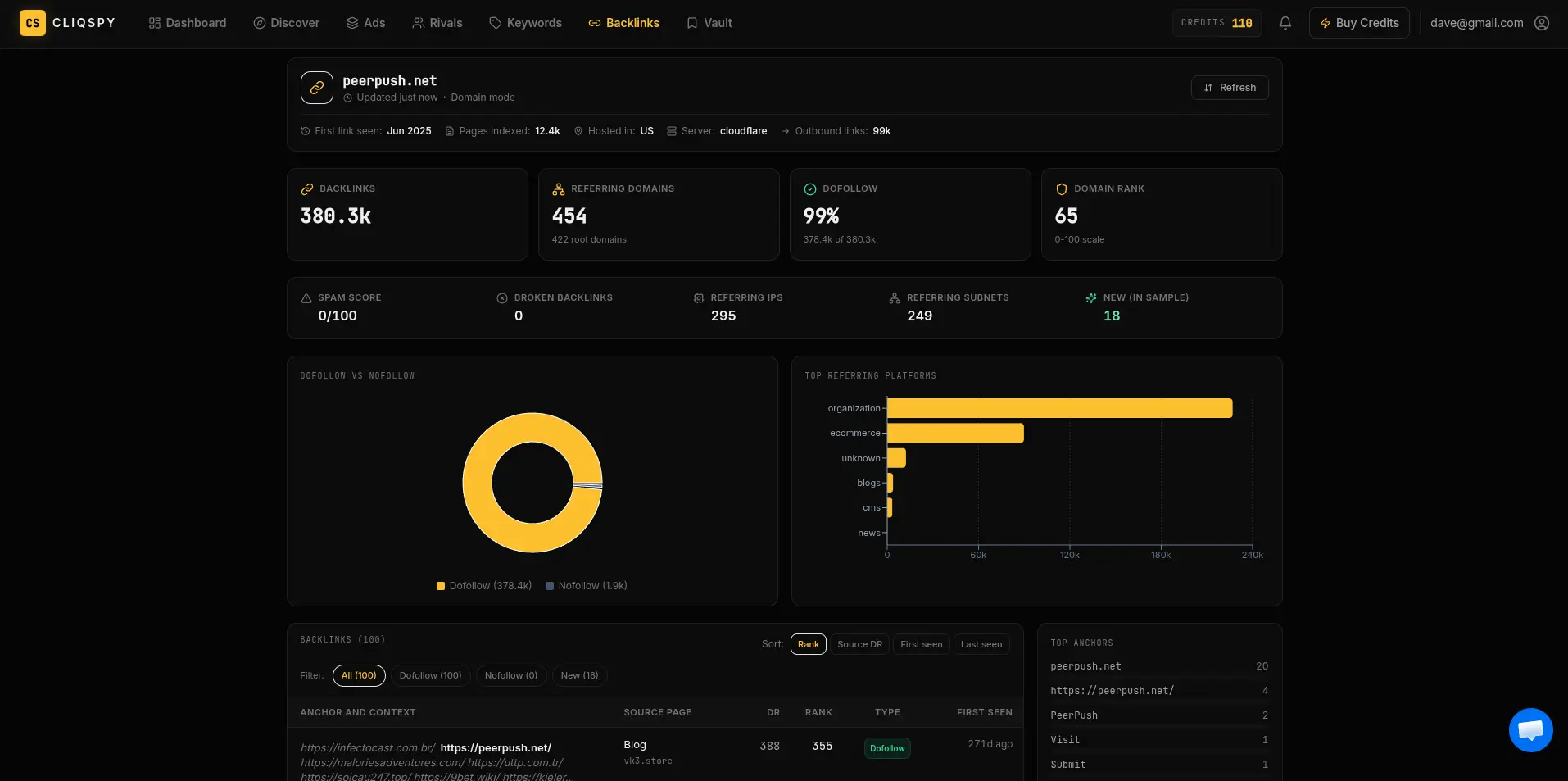Click the Referring Subnets icon
Viewport: 1568px width, 781px height.
(895, 298)
